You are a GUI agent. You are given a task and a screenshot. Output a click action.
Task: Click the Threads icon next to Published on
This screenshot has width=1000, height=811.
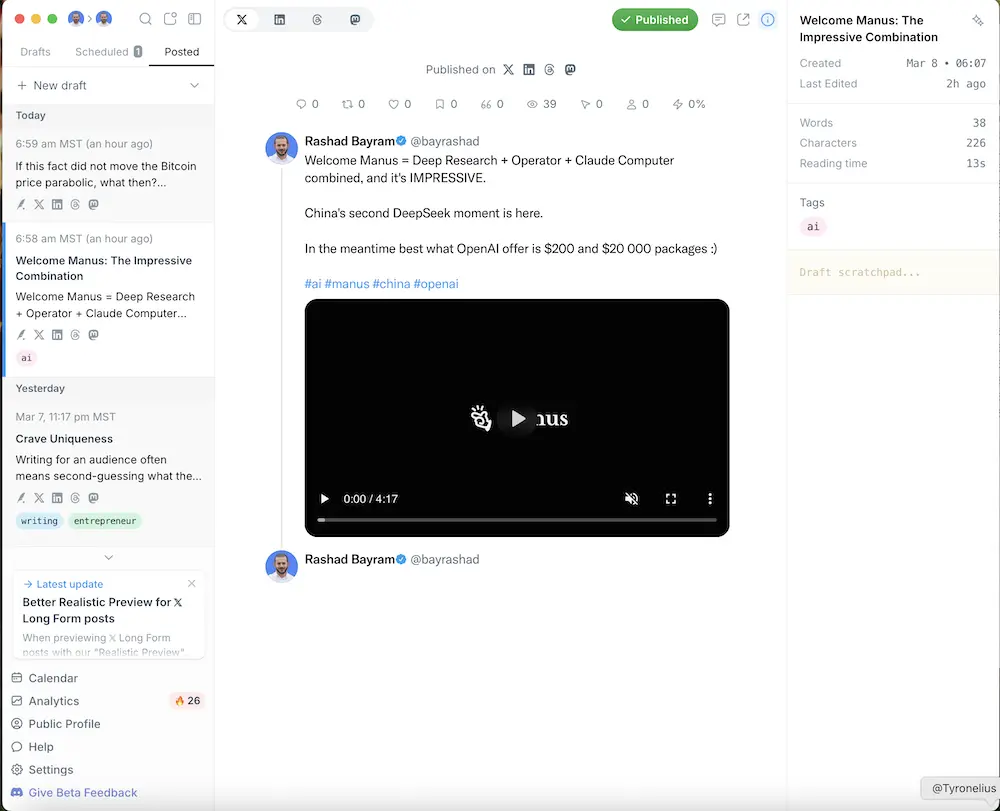click(549, 69)
